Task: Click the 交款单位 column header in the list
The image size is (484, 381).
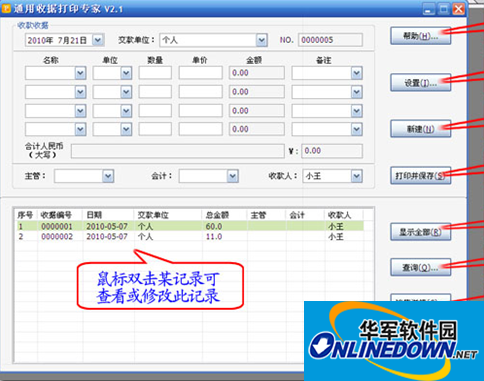Action: pyautogui.click(x=168, y=215)
